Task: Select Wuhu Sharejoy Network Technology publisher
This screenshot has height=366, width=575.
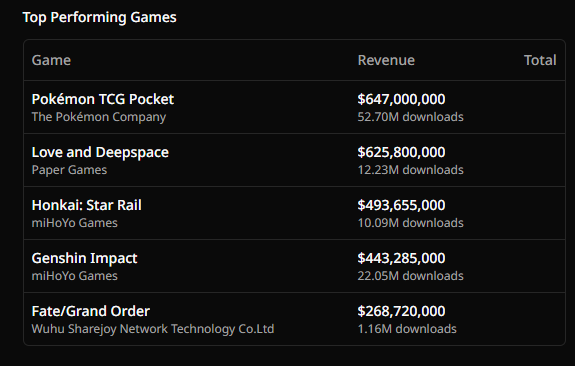Action: tap(153, 329)
